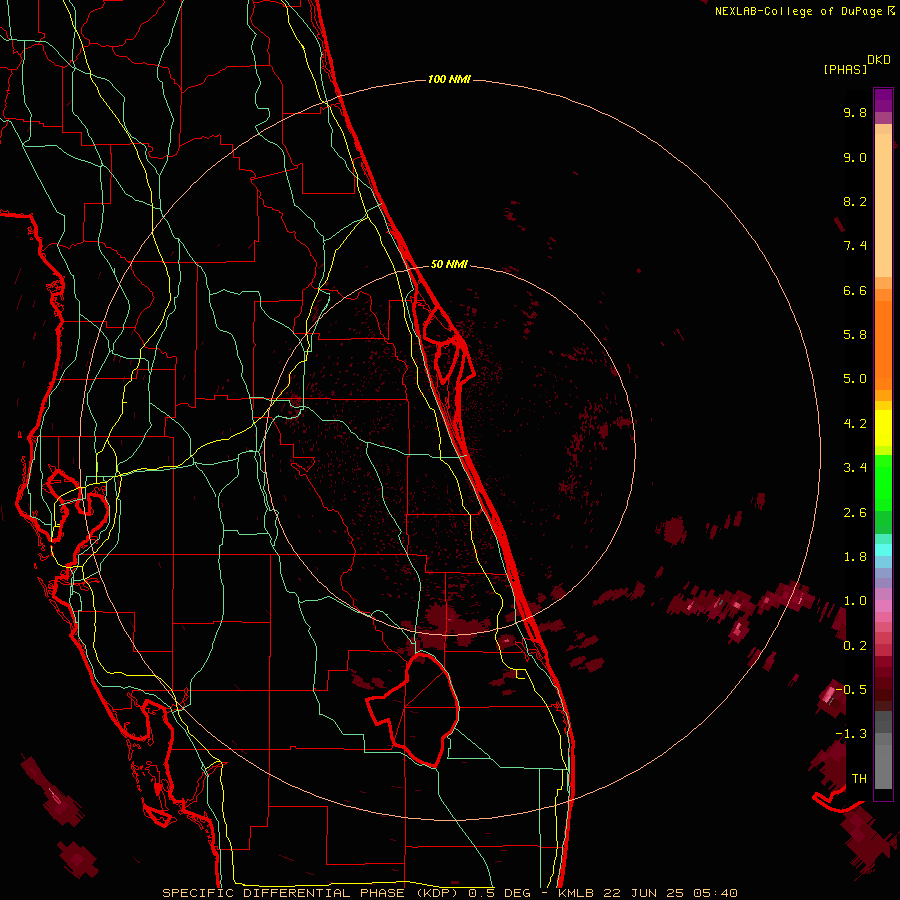Click the 5.8 value on color scale
Viewport: 900px width, 900px height.
(855, 335)
